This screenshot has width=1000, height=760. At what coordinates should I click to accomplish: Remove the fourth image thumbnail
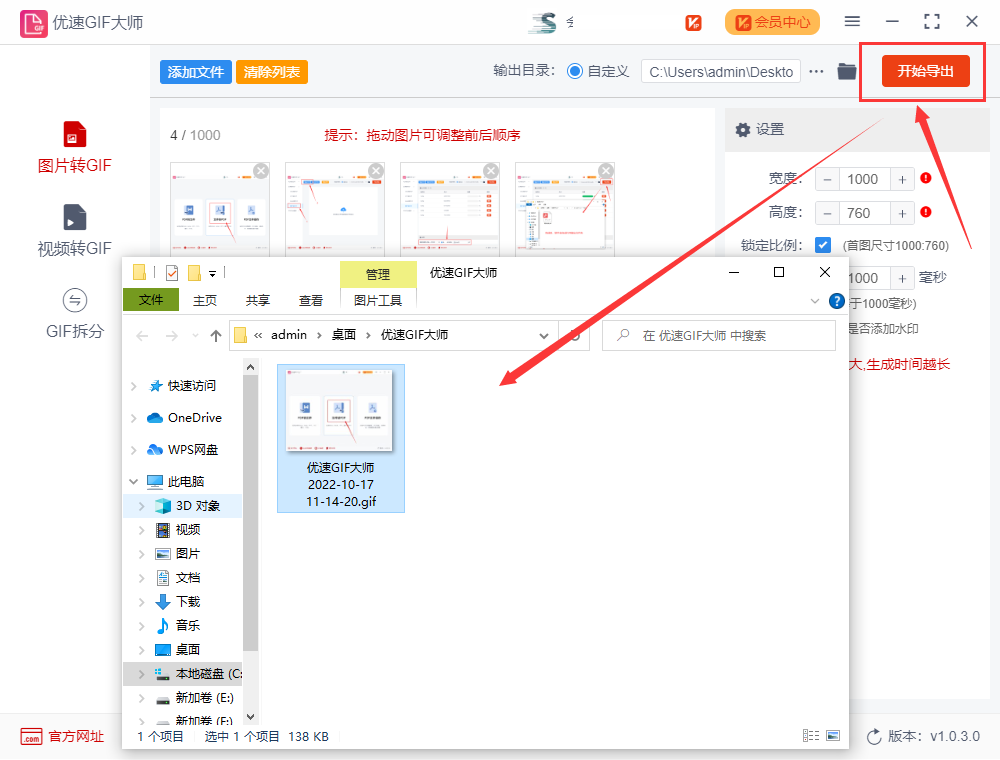click(606, 171)
